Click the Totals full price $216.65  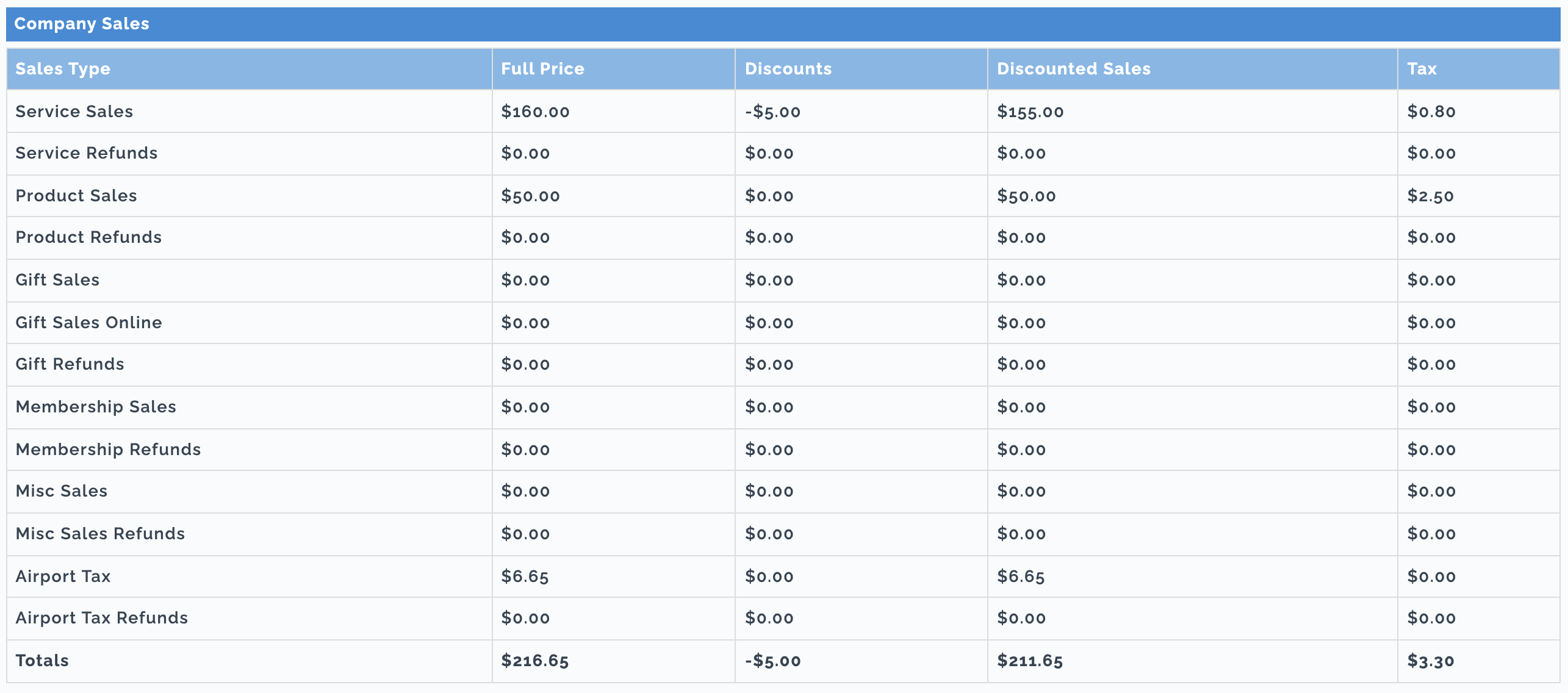tap(535, 661)
